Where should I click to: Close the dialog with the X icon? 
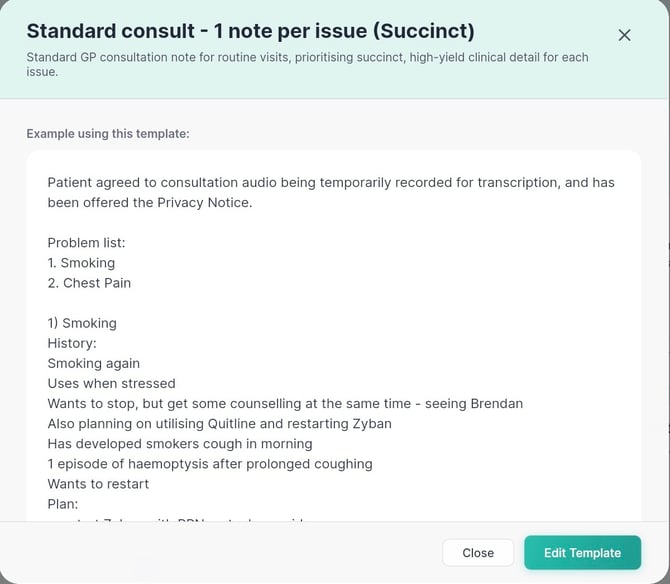[624, 35]
